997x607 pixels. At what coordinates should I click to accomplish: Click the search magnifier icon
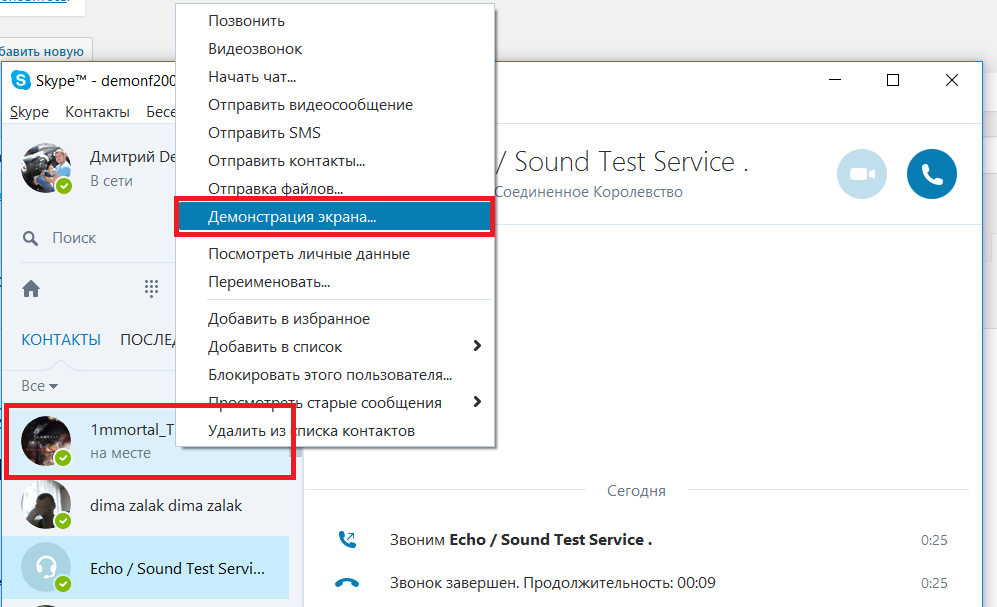point(30,238)
